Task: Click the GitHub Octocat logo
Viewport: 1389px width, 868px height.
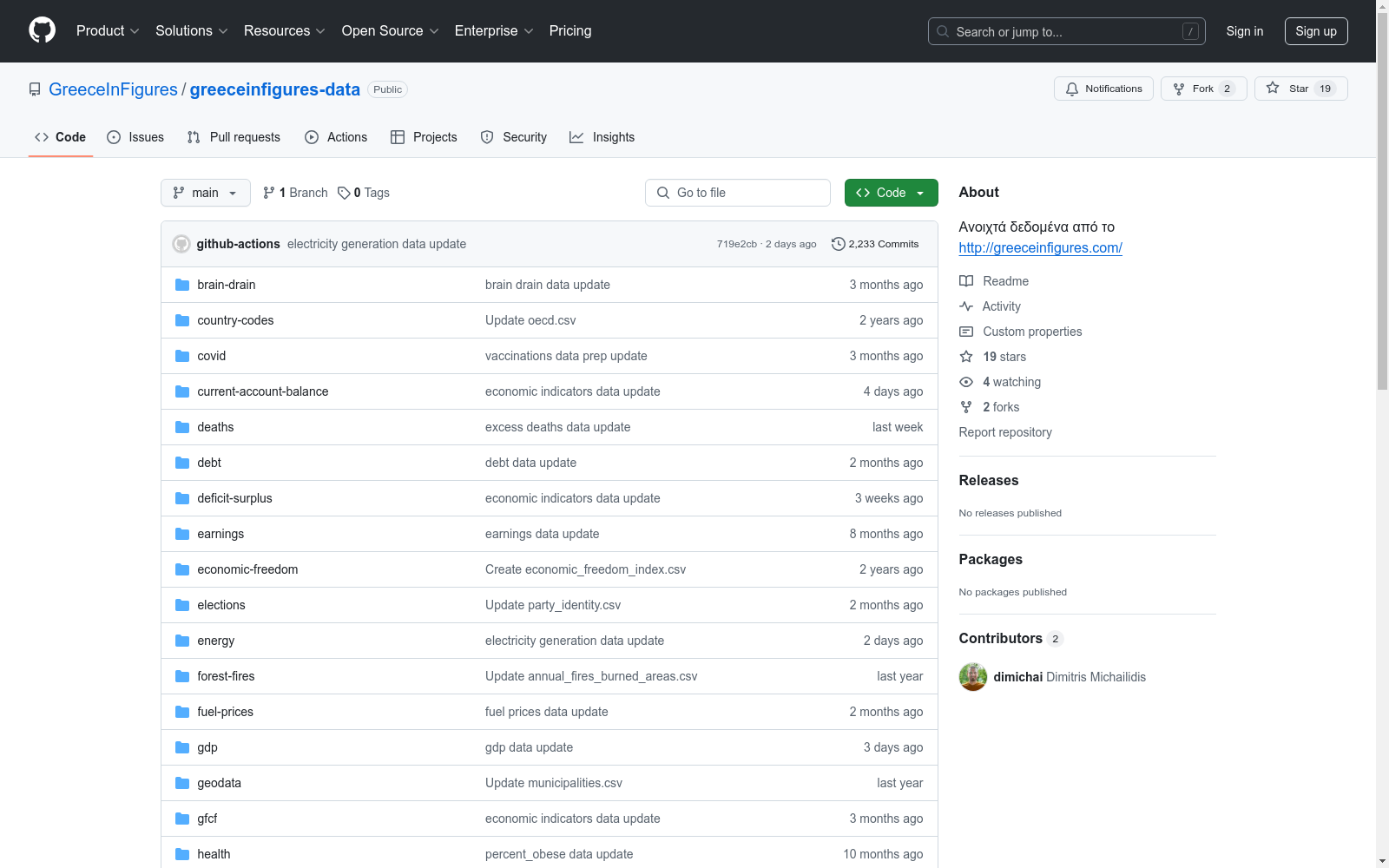Action: (x=42, y=30)
